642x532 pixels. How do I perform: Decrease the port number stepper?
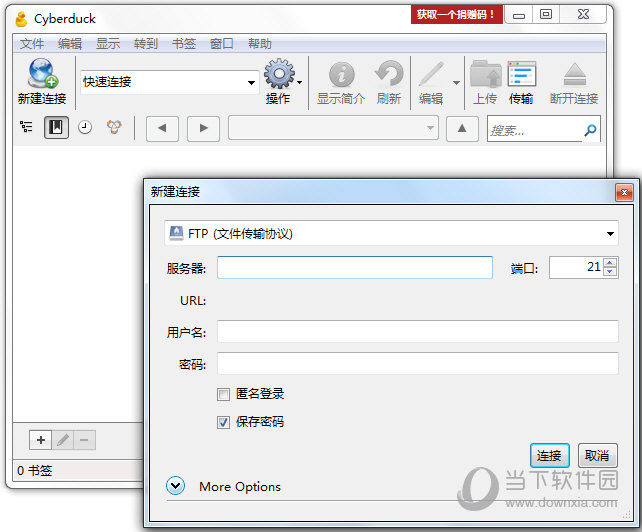[610, 272]
